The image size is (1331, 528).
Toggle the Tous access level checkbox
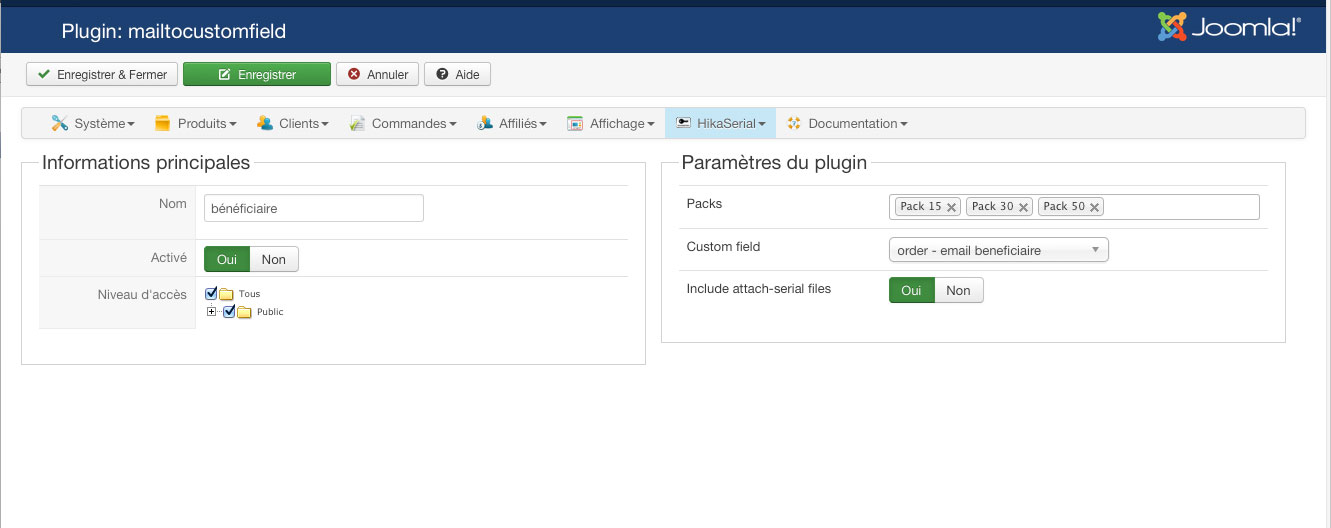[211, 294]
